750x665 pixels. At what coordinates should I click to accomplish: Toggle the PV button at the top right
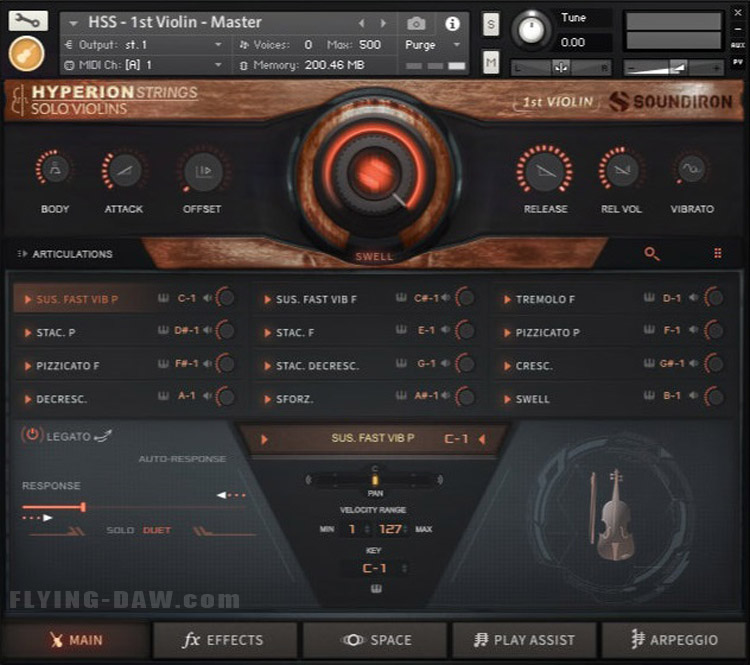pyautogui.click(x=737, y=62)
